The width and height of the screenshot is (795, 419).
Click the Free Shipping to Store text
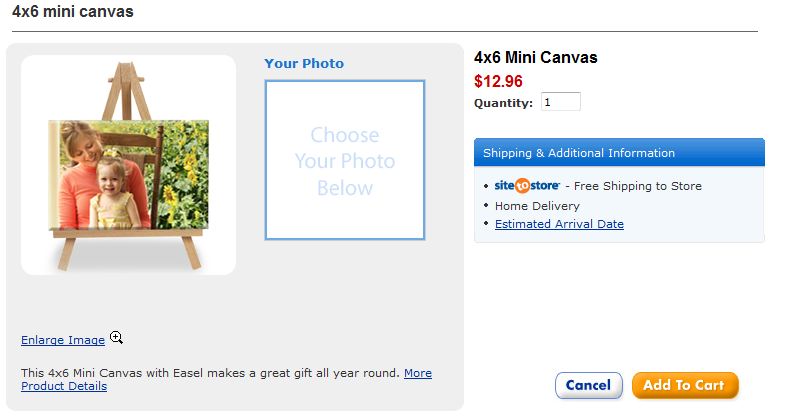click(x=638, y=186)
